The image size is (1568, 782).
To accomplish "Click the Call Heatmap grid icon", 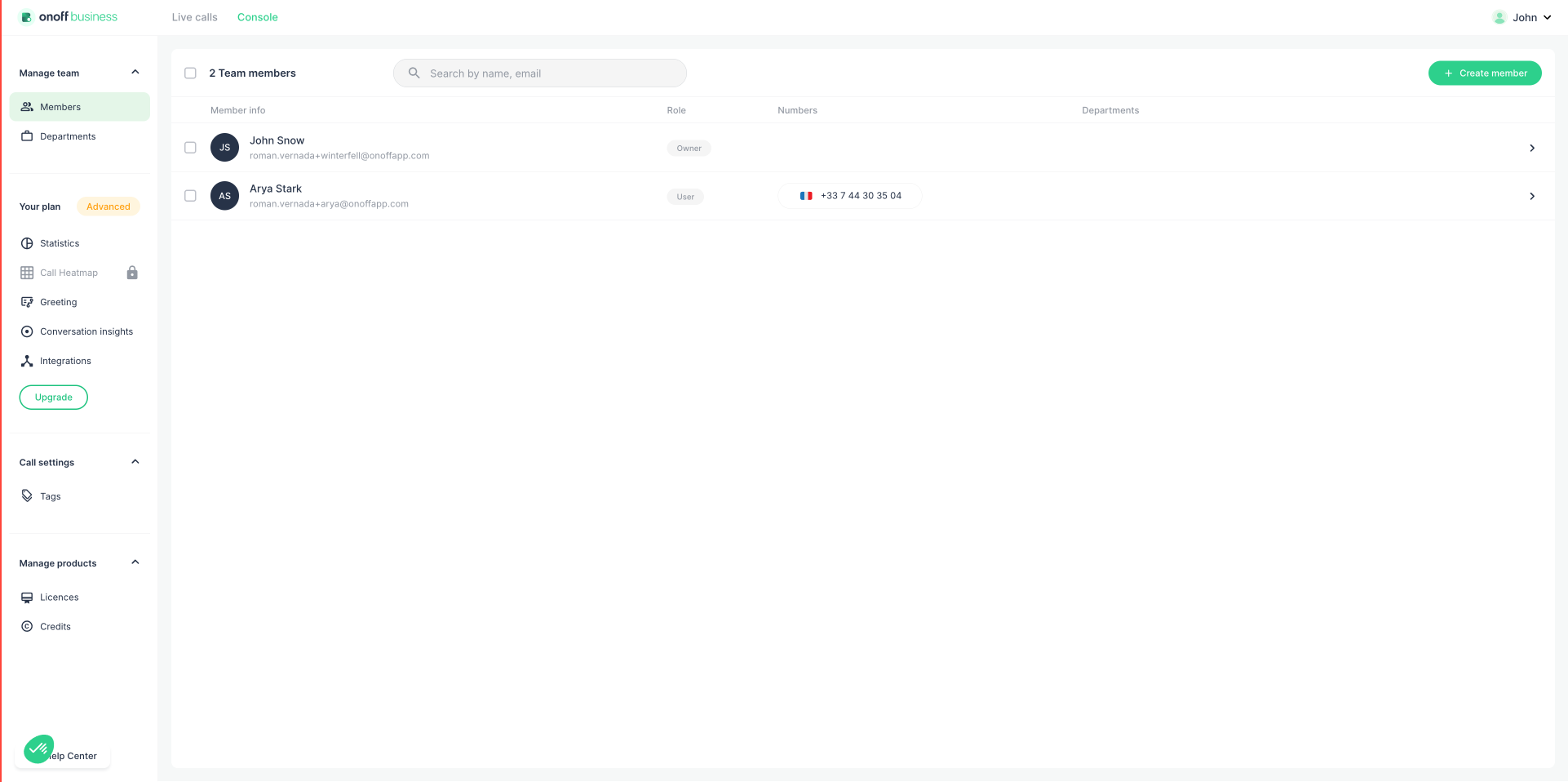I will tap(27, 273).
